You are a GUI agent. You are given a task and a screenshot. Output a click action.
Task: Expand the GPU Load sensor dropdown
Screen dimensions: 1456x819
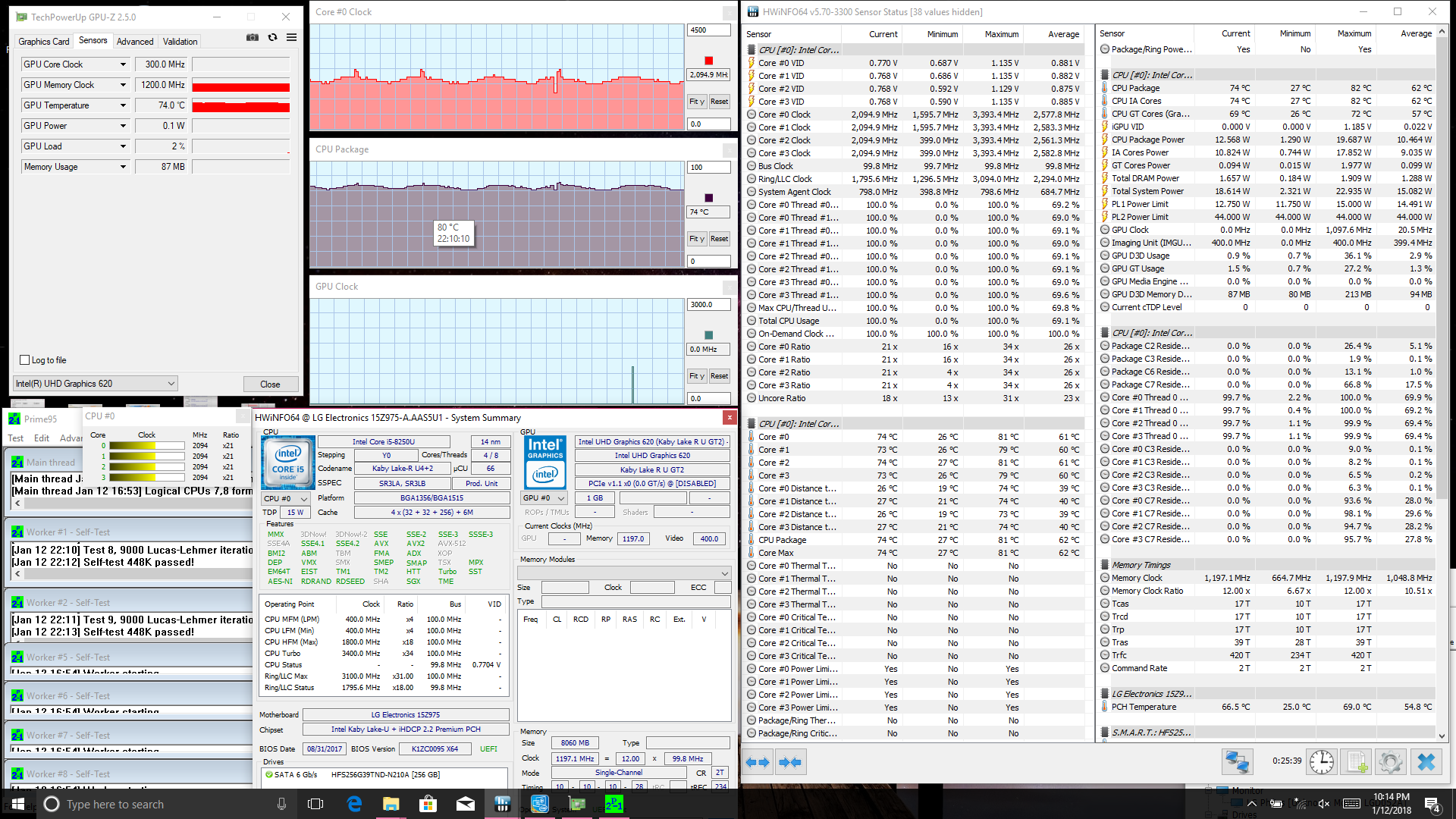(123, 146)
